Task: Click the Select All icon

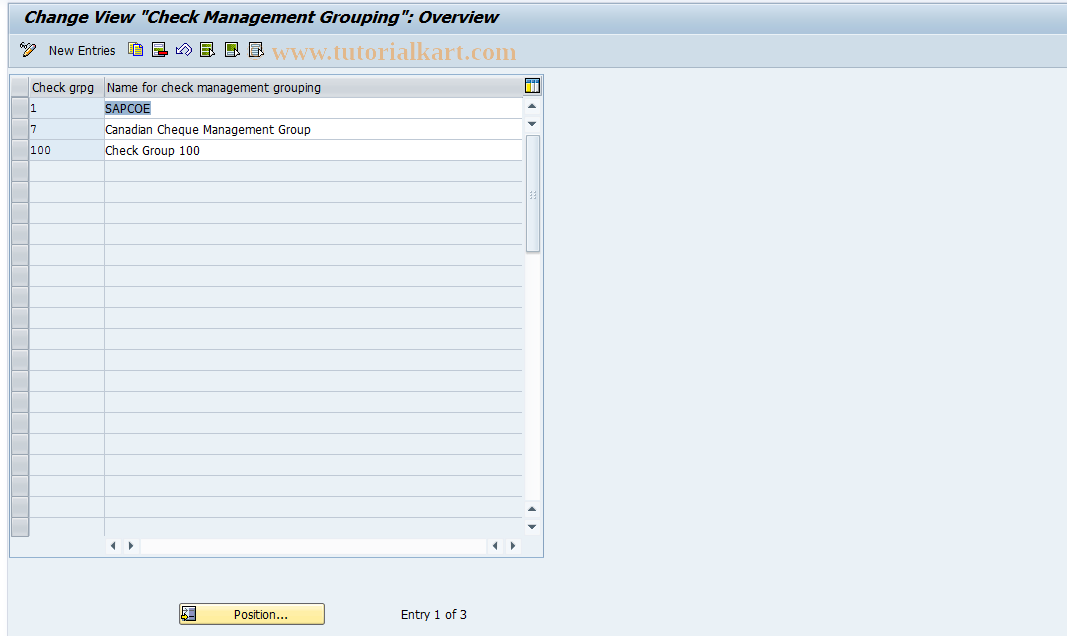Action: [x=208, y=50]
